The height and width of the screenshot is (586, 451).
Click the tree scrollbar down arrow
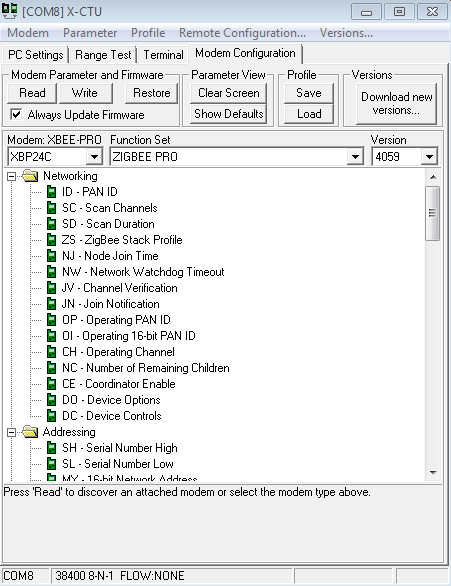(433, 472)
